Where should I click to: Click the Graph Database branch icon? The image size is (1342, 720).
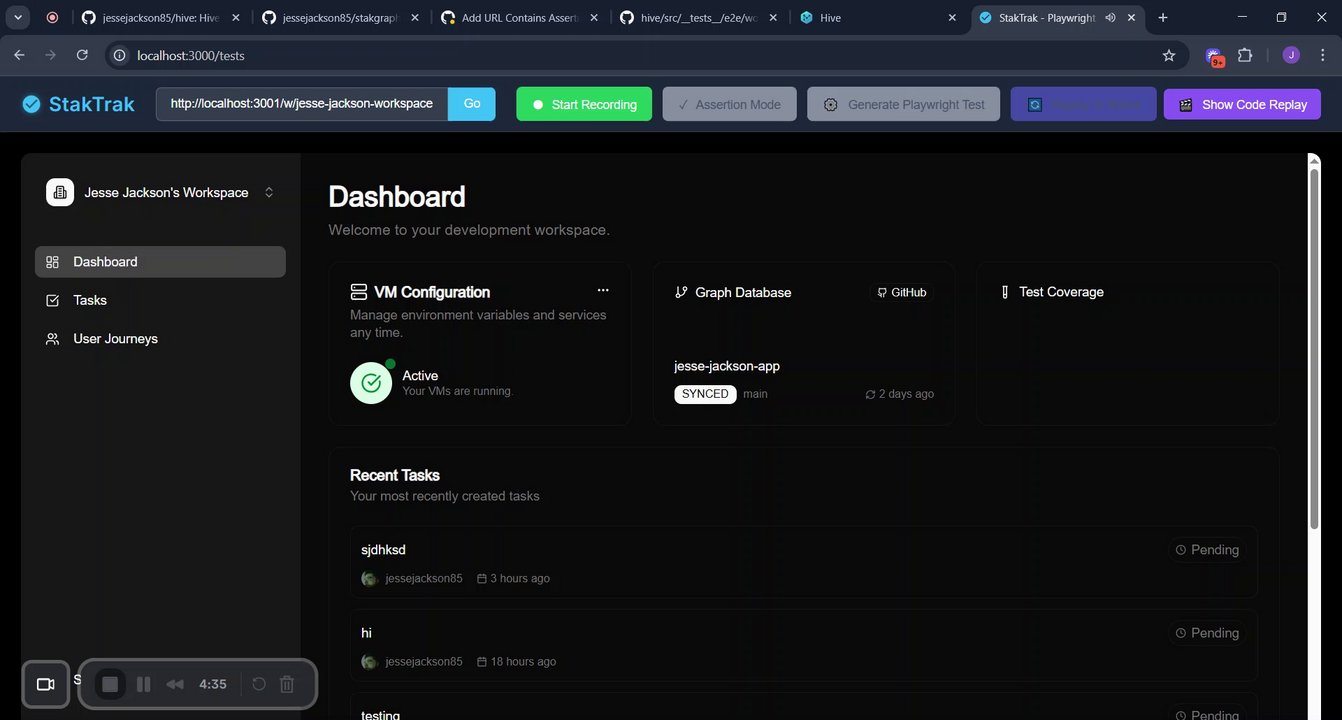coord(681,292)
